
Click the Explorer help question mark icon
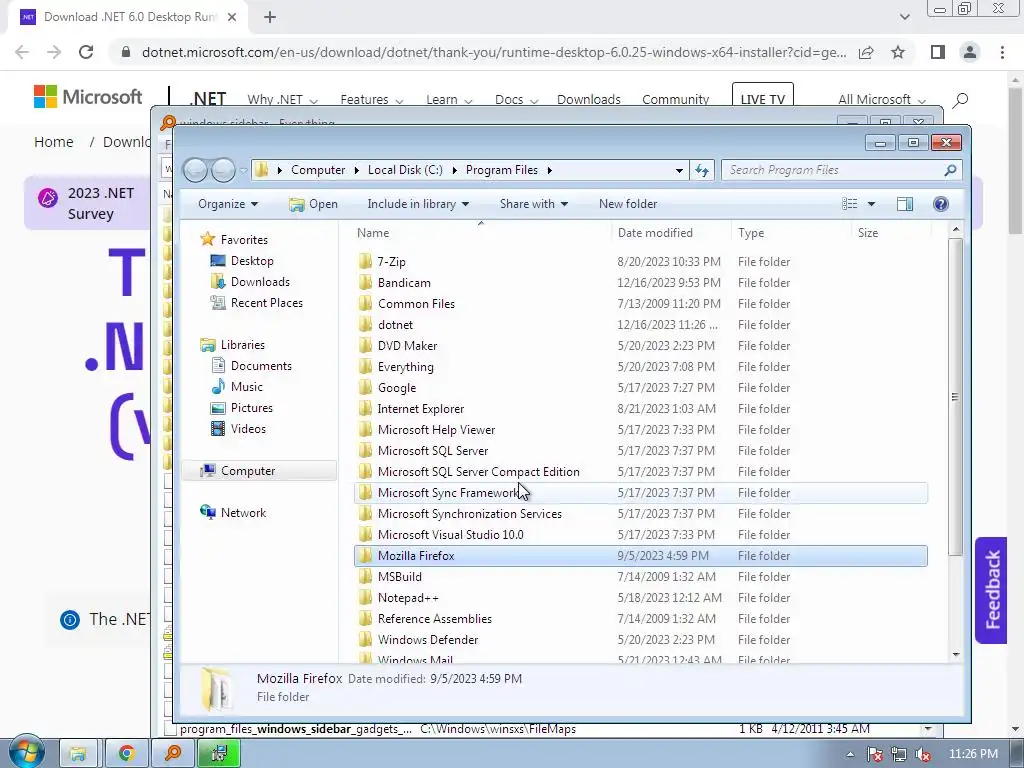point(940,204)
